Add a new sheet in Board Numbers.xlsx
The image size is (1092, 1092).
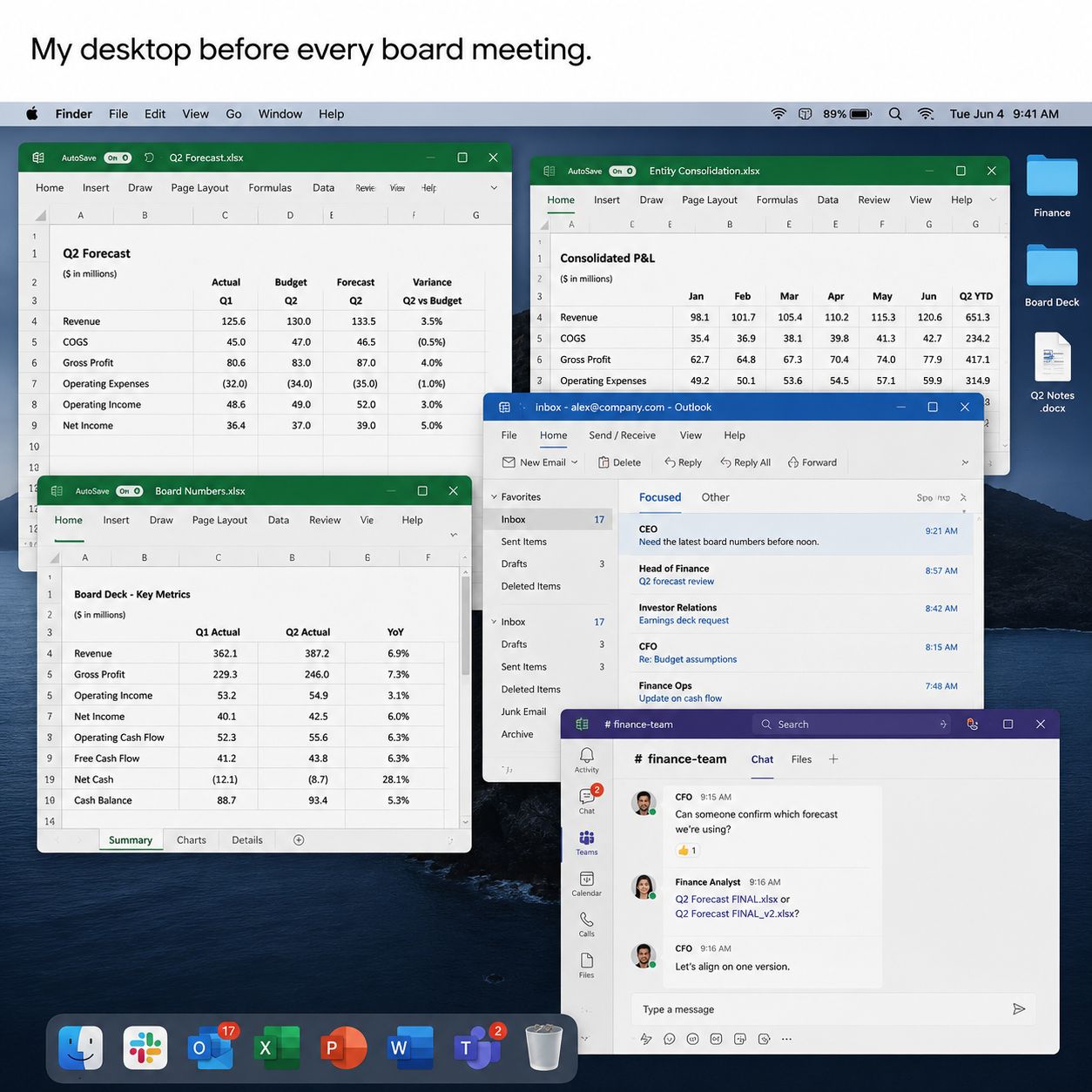(299, 840)
